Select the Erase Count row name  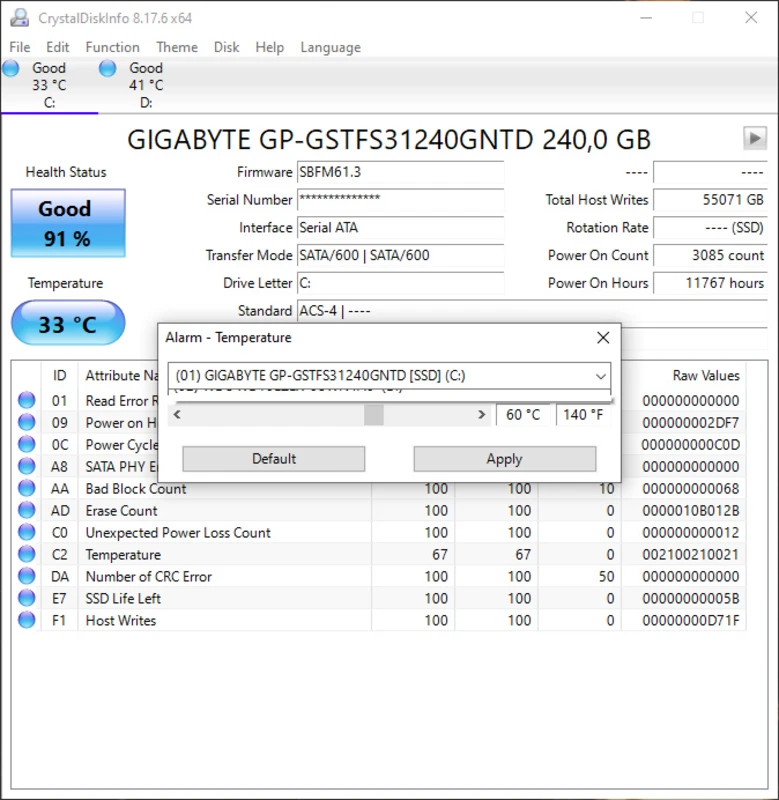[x=121, y=511]
